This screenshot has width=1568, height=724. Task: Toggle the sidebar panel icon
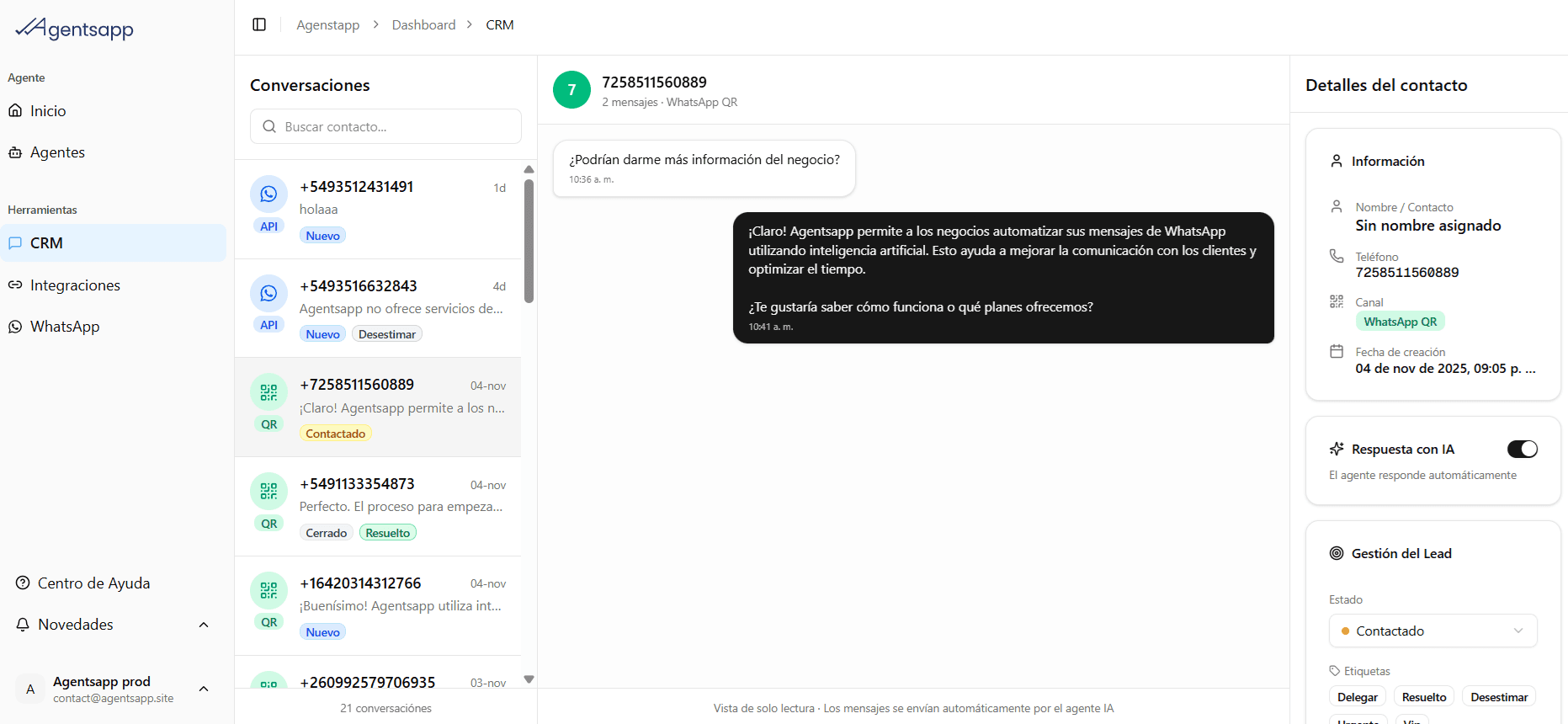(259, 24)
